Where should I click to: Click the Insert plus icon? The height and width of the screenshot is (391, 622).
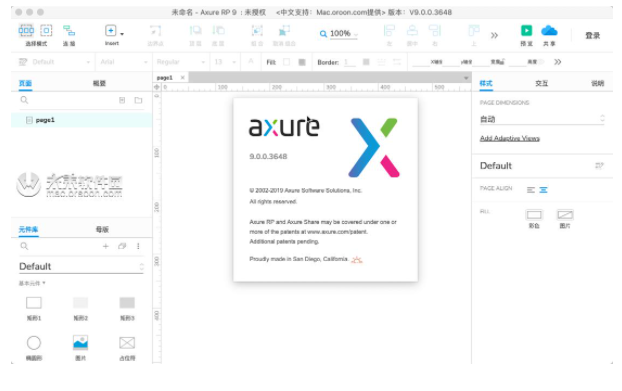point(111,31)
